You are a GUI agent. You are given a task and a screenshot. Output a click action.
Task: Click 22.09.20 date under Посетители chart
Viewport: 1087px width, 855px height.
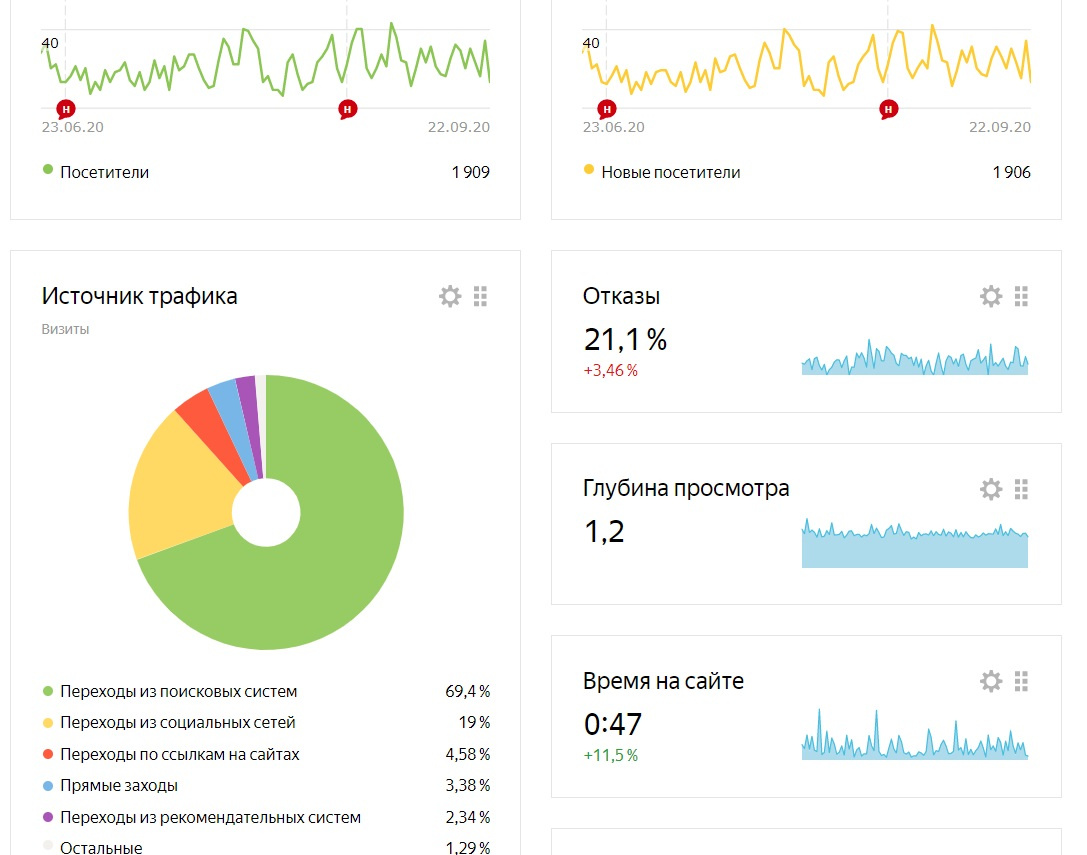click(458, 127)
